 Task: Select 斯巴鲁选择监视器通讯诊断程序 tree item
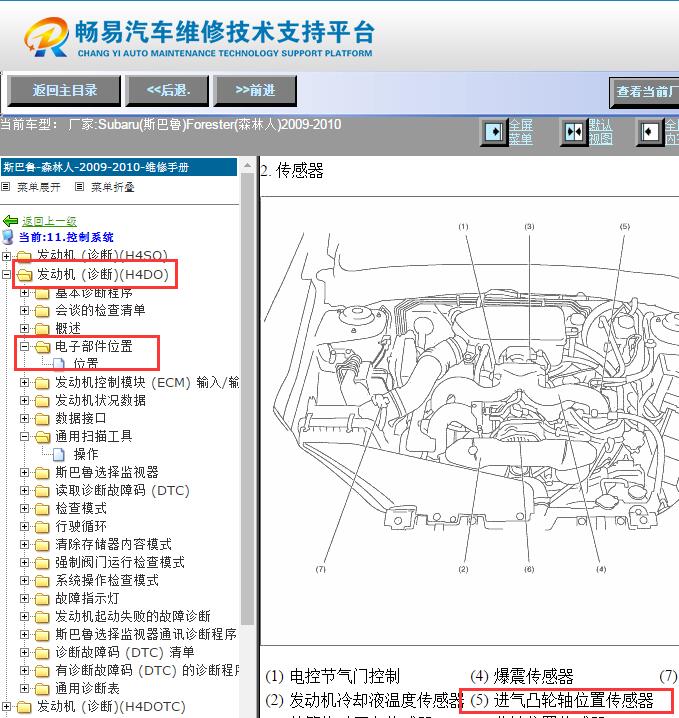146,634
